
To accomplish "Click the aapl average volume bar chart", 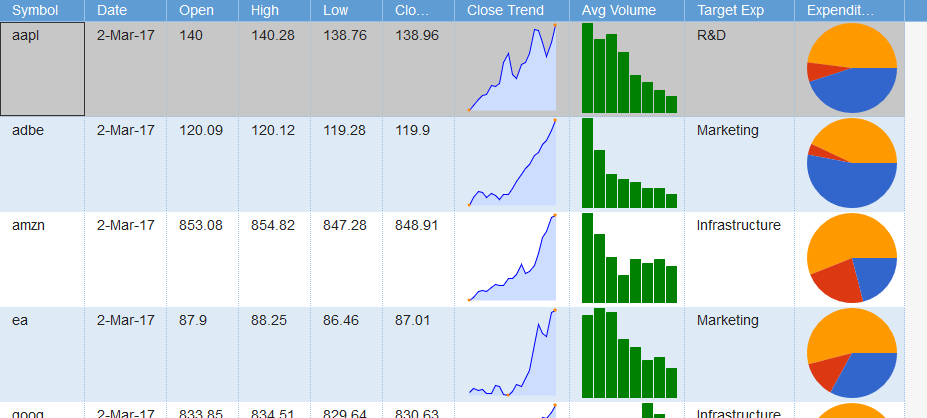I will [x=630, y=68].
